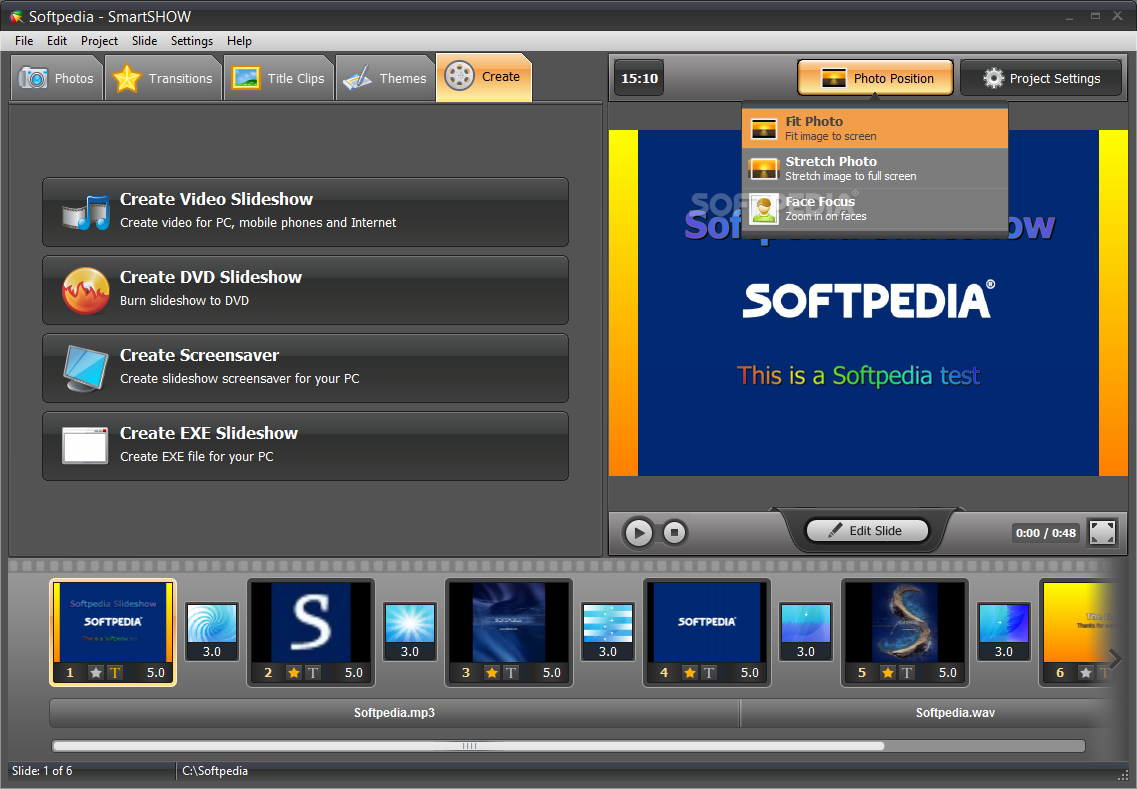1137x789 pixels.
Task: Click Create DVD Slideshow button
Action: tap(305, 290)
